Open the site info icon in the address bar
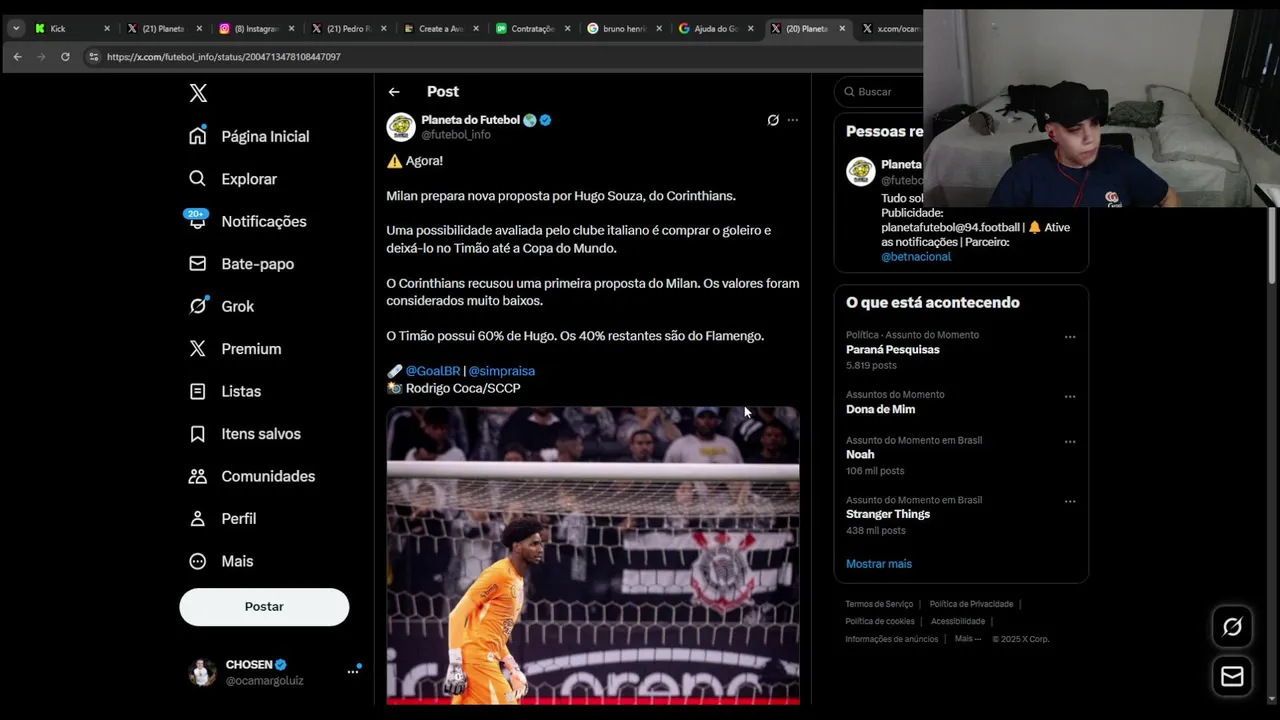Image resolution: width=1280 pixels, height=720 pixels. (93, 57)
